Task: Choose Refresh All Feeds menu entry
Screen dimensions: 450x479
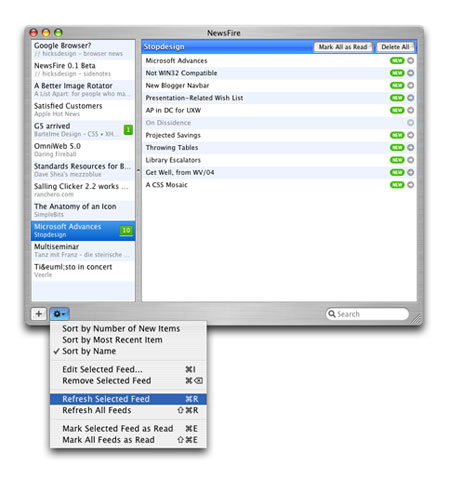Action: (x=128, y=410)
